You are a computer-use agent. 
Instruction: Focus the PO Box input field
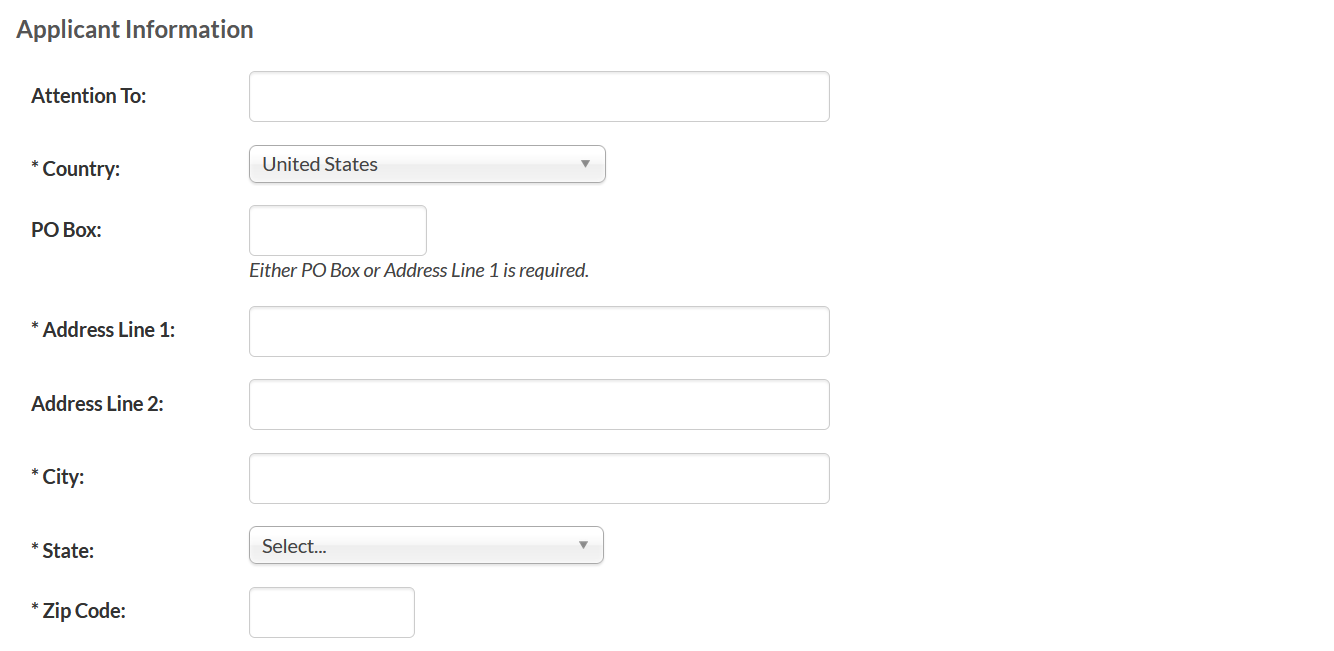click(337, 231)
